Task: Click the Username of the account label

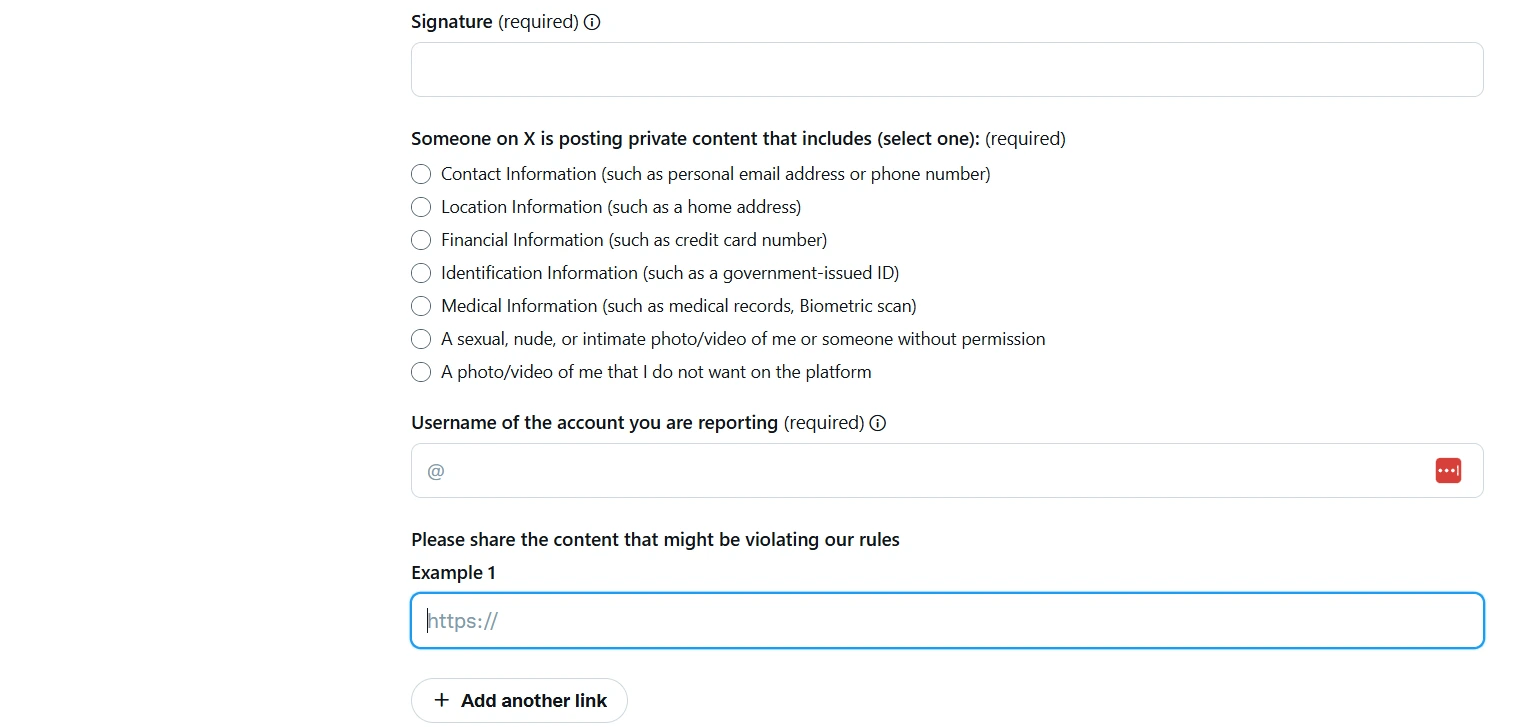Action: click(594, 423)
